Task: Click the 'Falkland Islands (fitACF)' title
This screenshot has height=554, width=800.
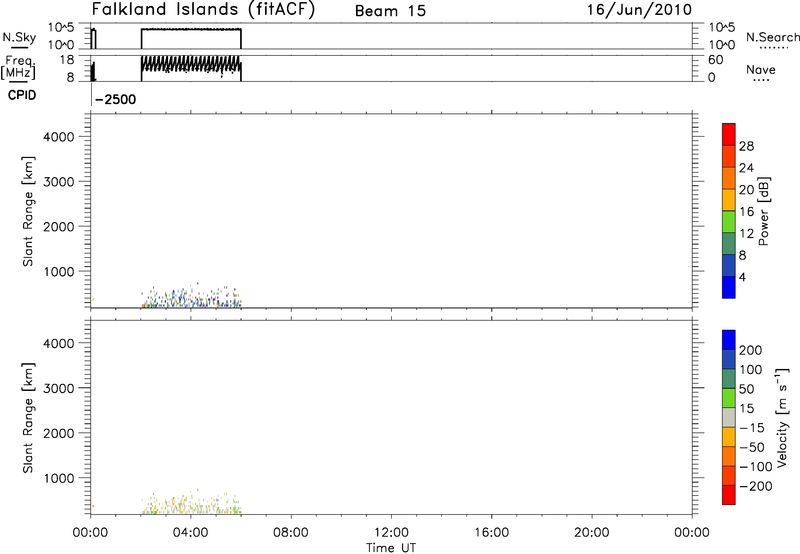Action: pos(203,9)
